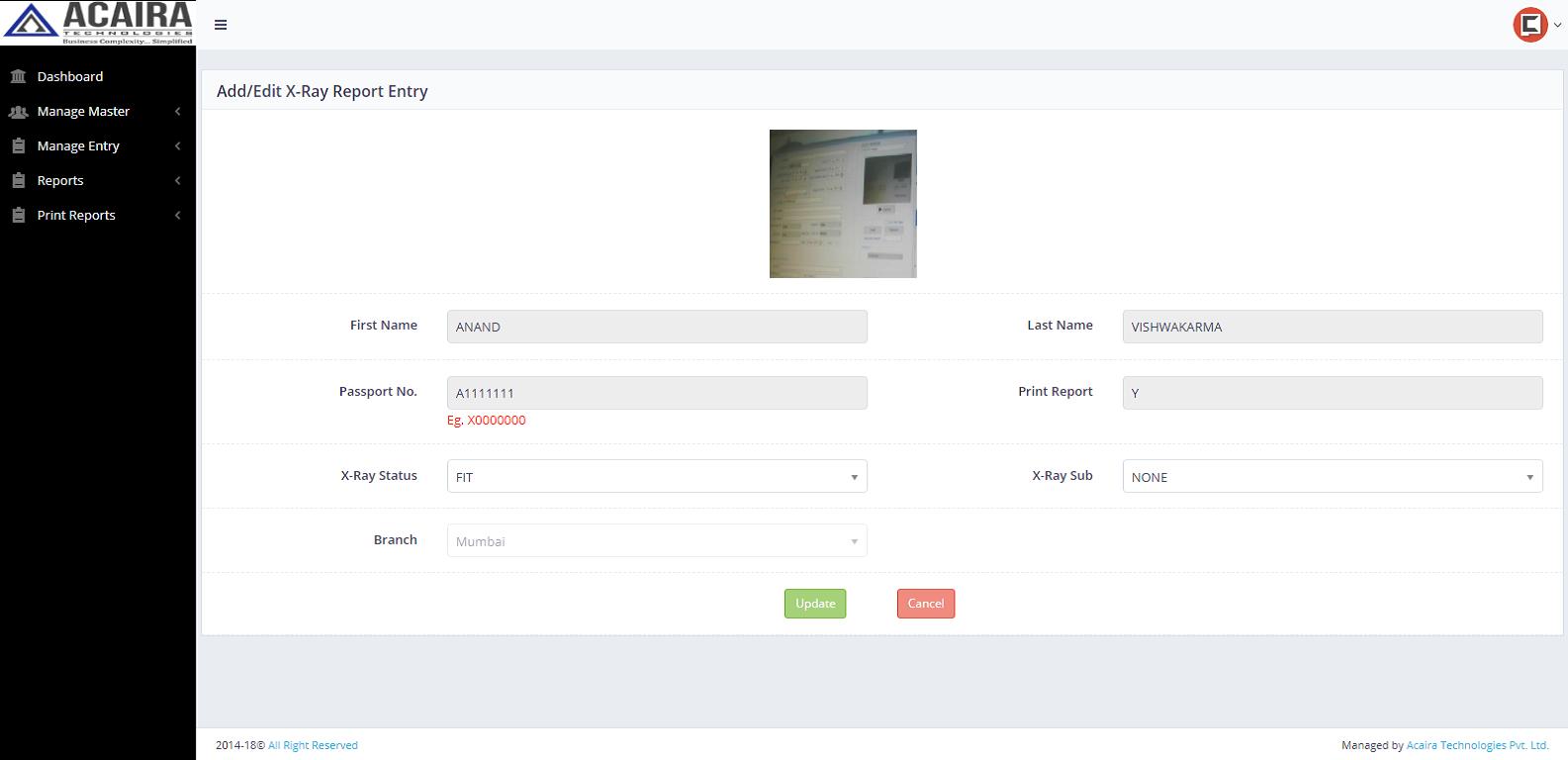Open the user profile avatar menu
Screen dimensions: 1568x760
(1530, 25)
